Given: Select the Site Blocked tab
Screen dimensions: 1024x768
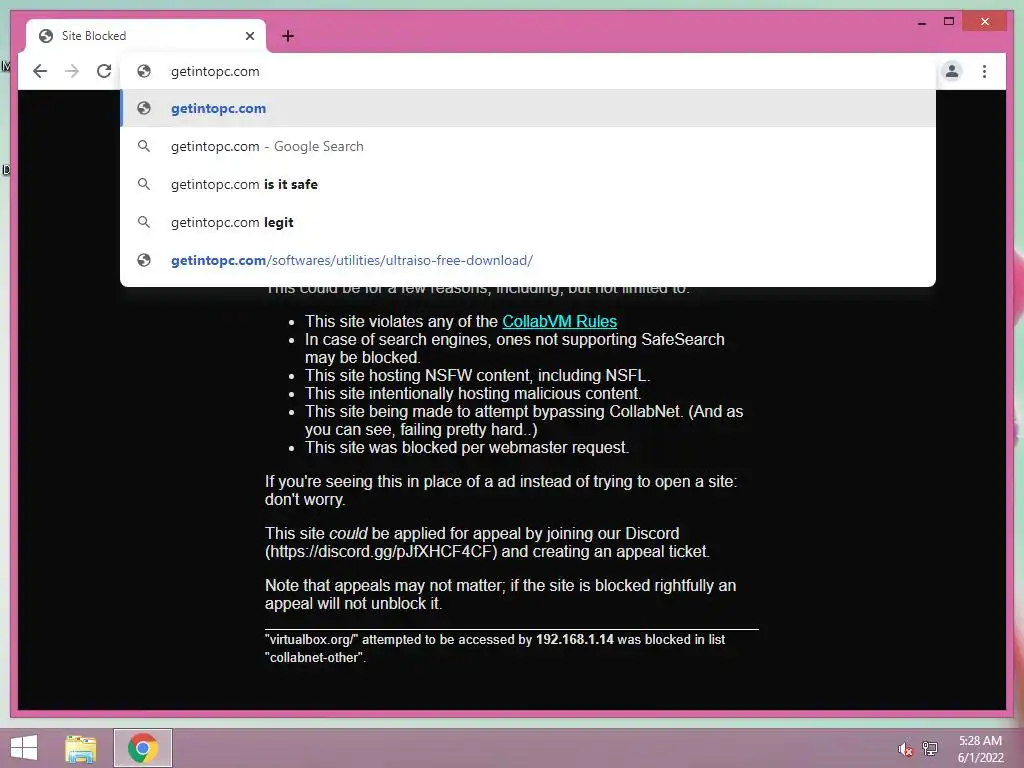Looking at the screenshot, I should 146,36.
